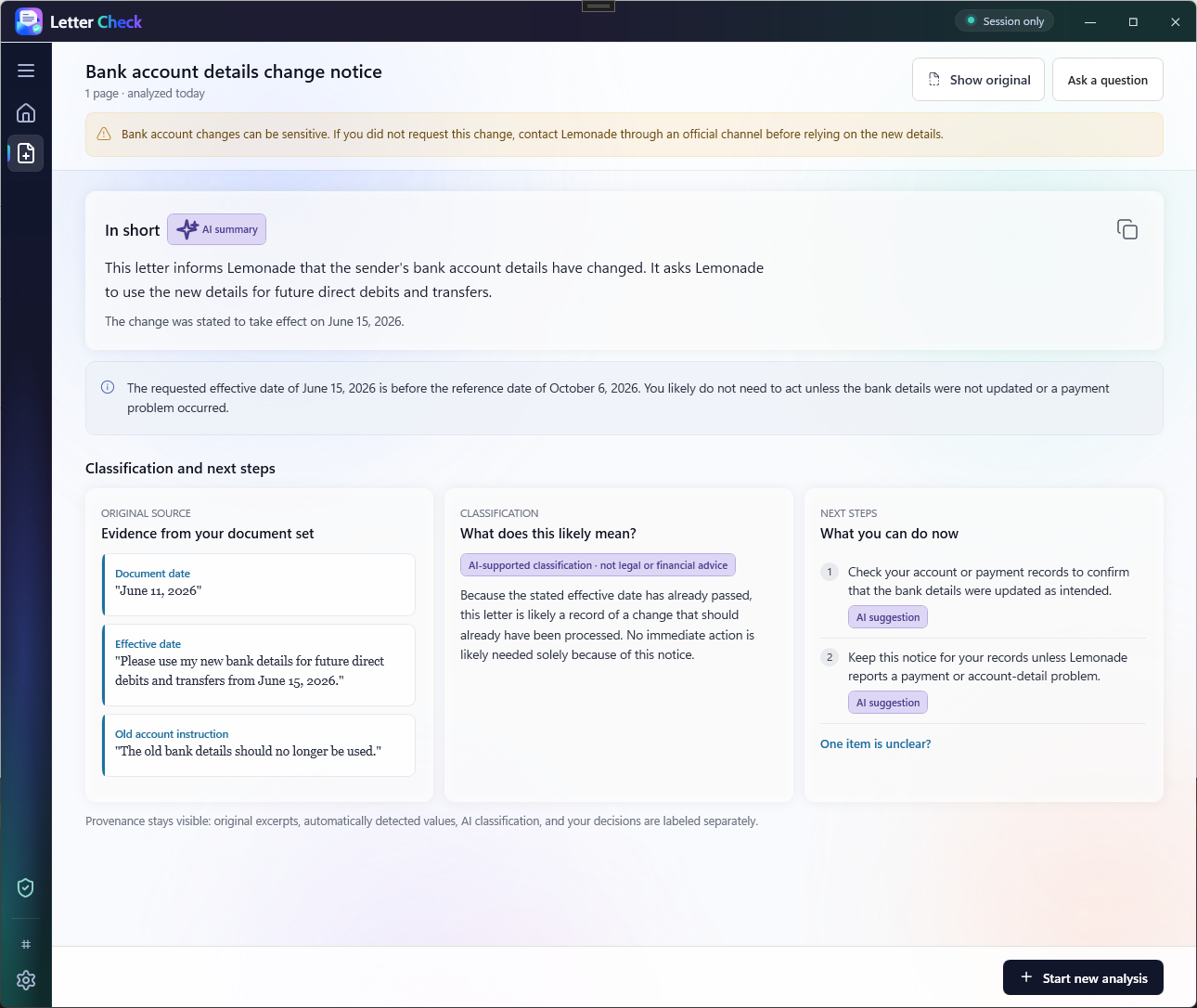Open settings gear in sidebar
1197x1008 pixels.
point(26,980)
